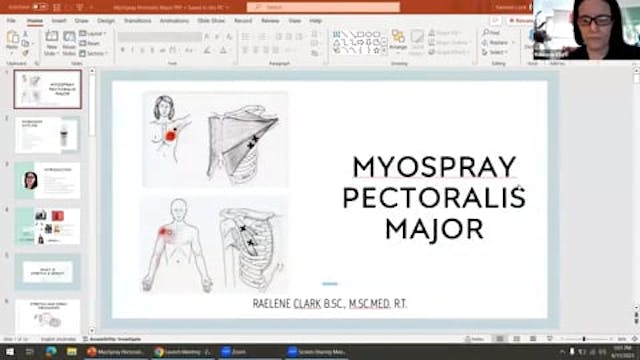Click the font color icon
Image resolution: width=640 pixels, height=360 pixels.
point(224,50)
